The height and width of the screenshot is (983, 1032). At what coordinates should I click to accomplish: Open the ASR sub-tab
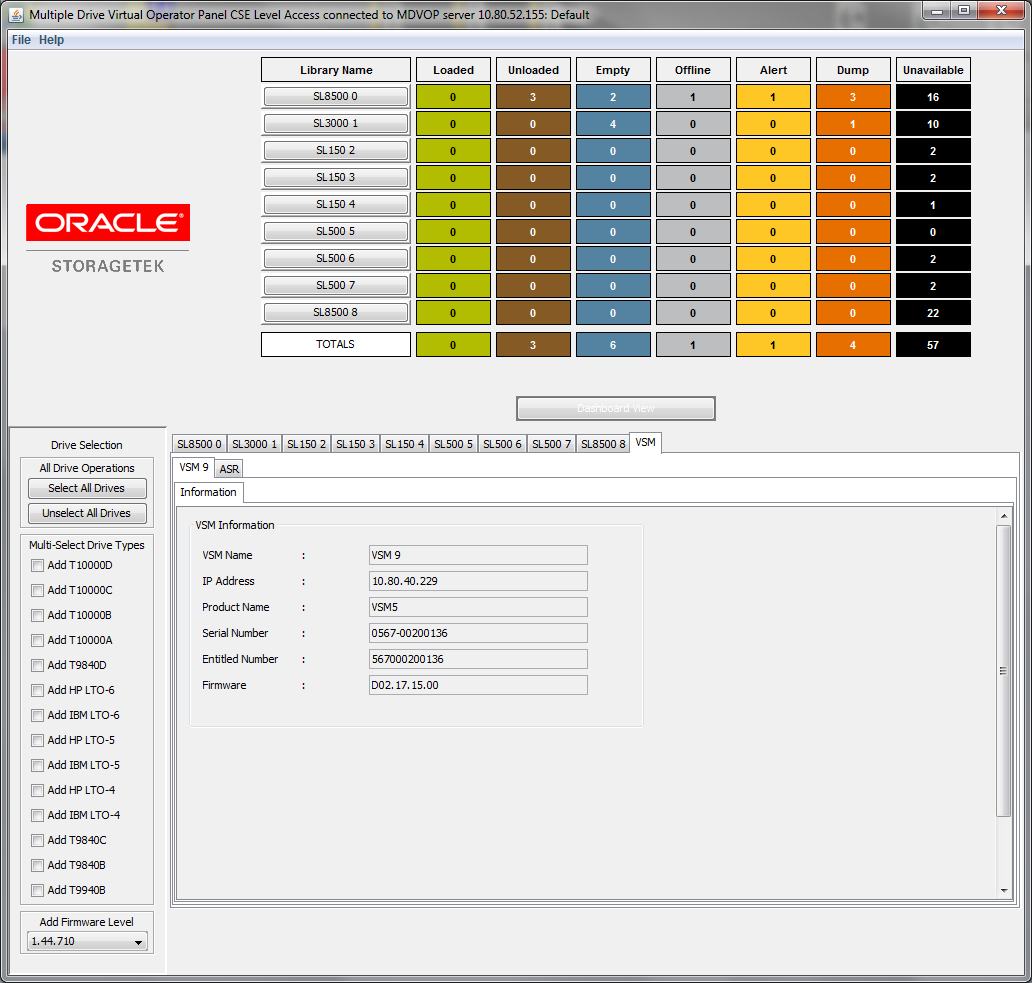[229, 468]
